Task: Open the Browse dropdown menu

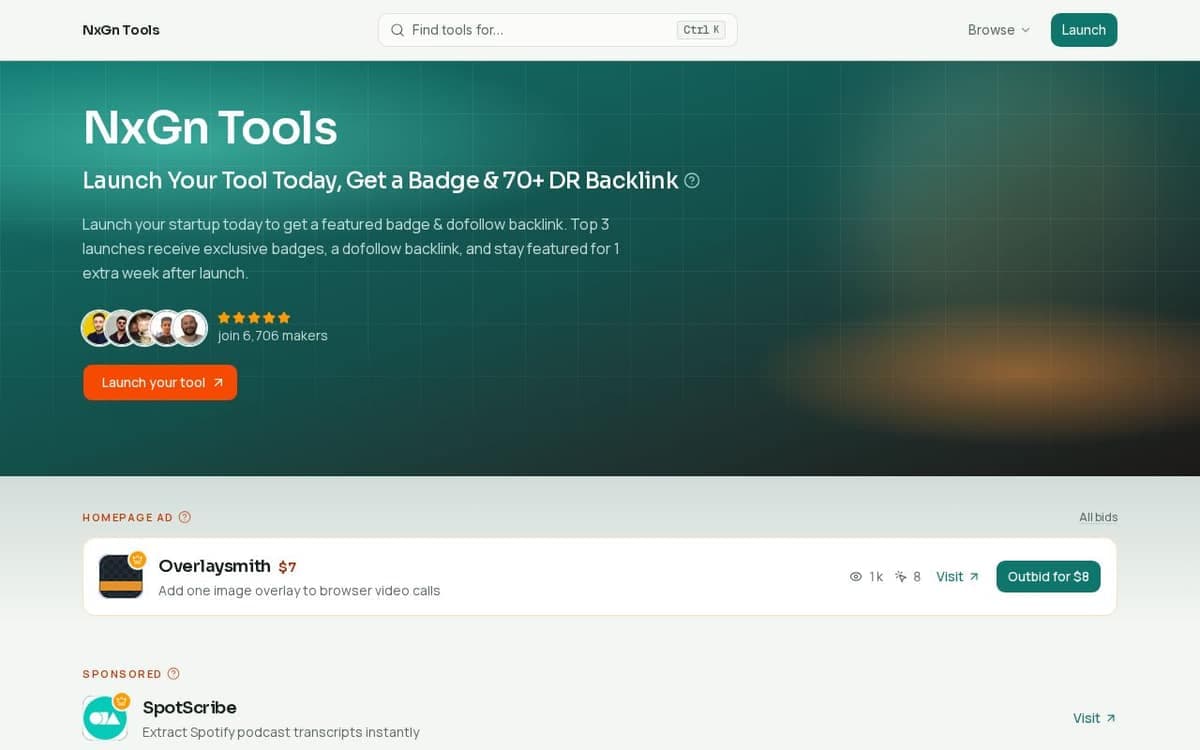Action: click(998, 30)
